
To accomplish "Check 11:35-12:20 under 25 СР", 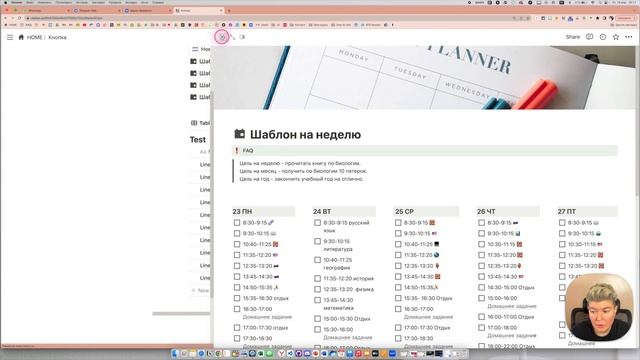I will click(398, 255).
